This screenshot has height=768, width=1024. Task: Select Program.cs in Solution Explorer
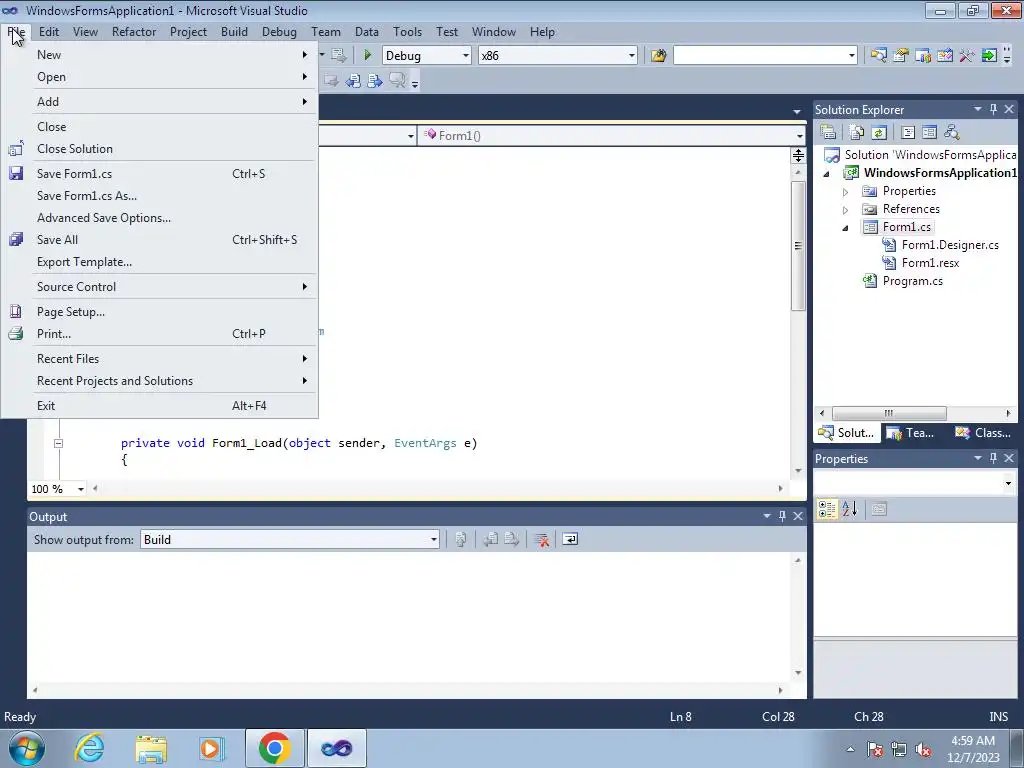point(912,281)
